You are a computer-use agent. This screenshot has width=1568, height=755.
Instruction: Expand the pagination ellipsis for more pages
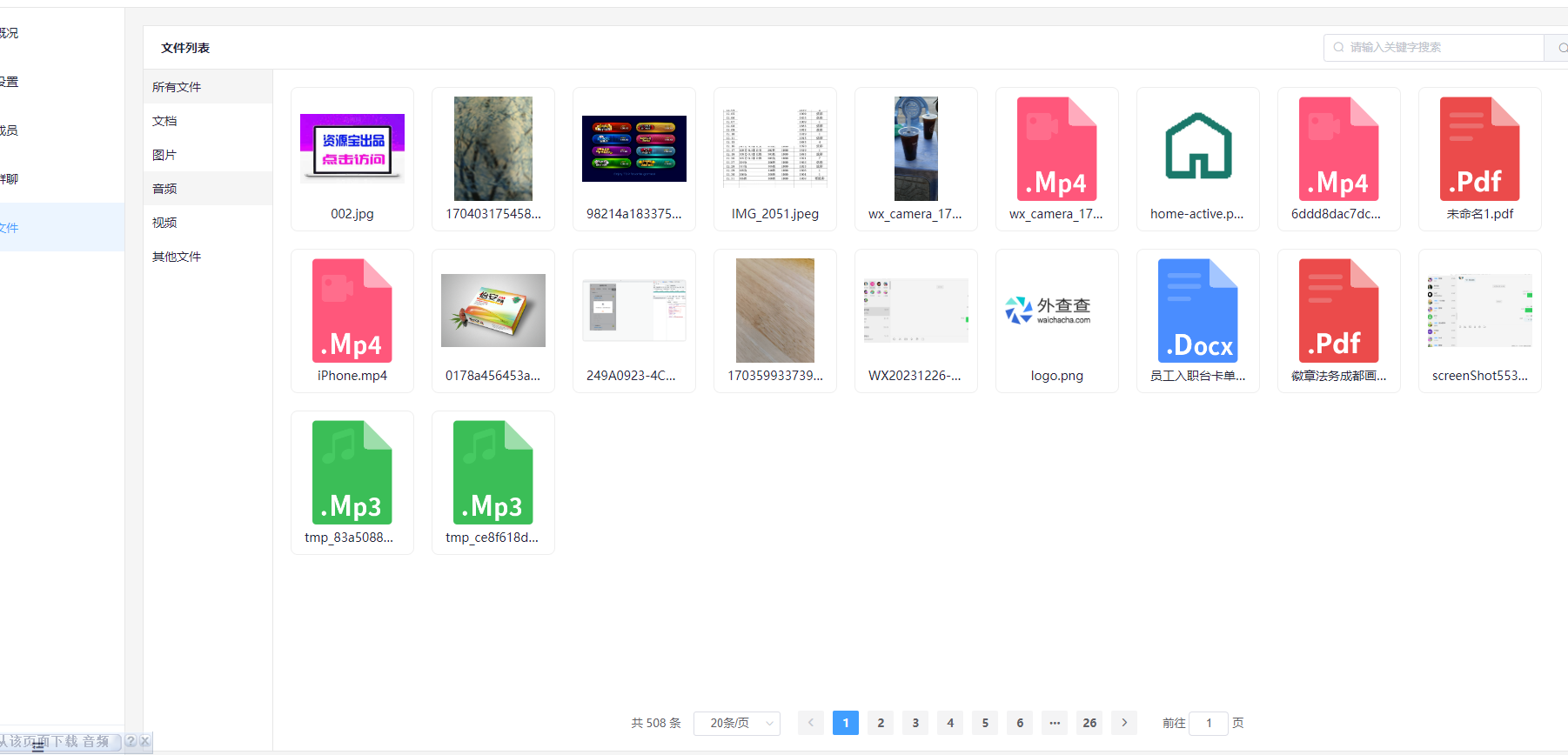point(1055,723)
